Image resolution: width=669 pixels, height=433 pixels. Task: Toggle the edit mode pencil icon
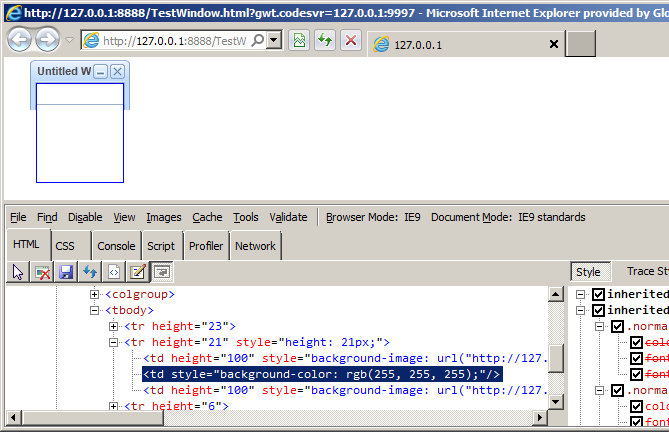click(x=138, y=272)
